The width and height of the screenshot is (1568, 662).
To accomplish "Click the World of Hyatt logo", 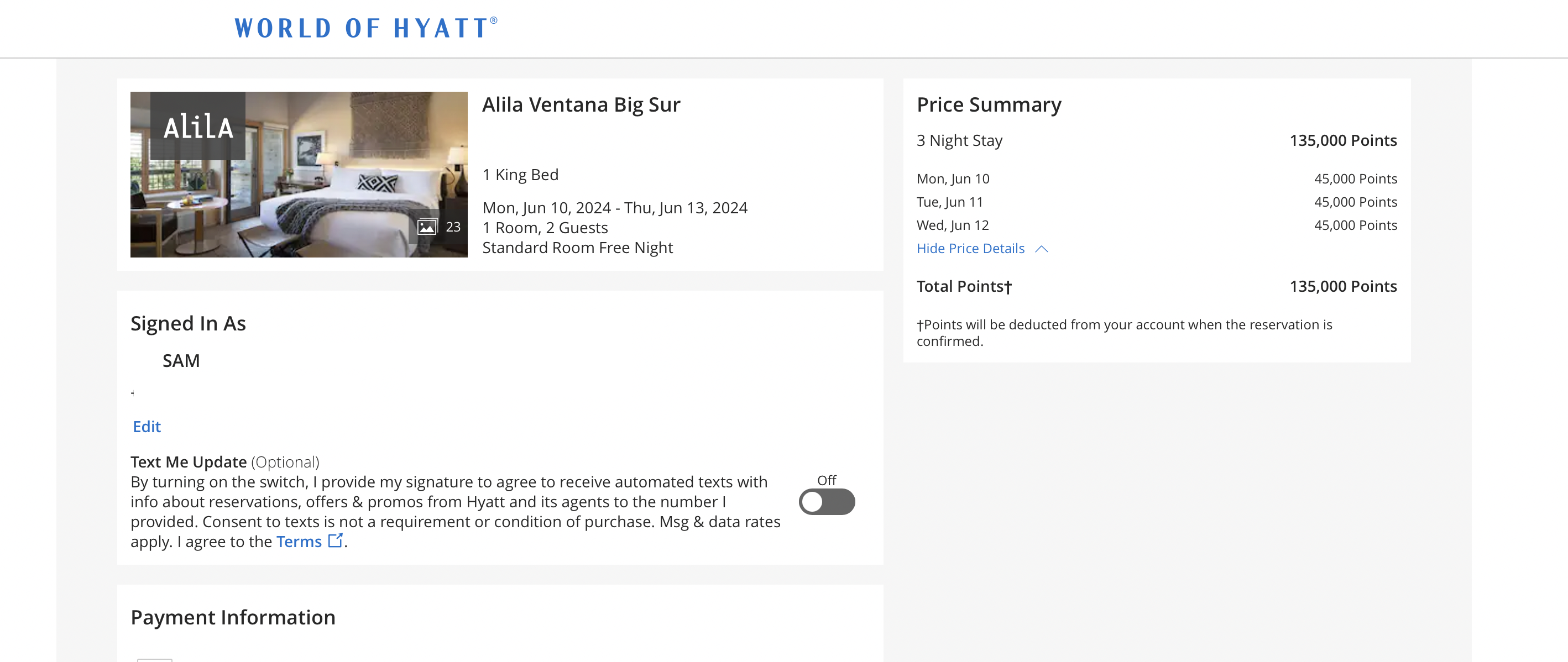I will click(x=366, y=28).
